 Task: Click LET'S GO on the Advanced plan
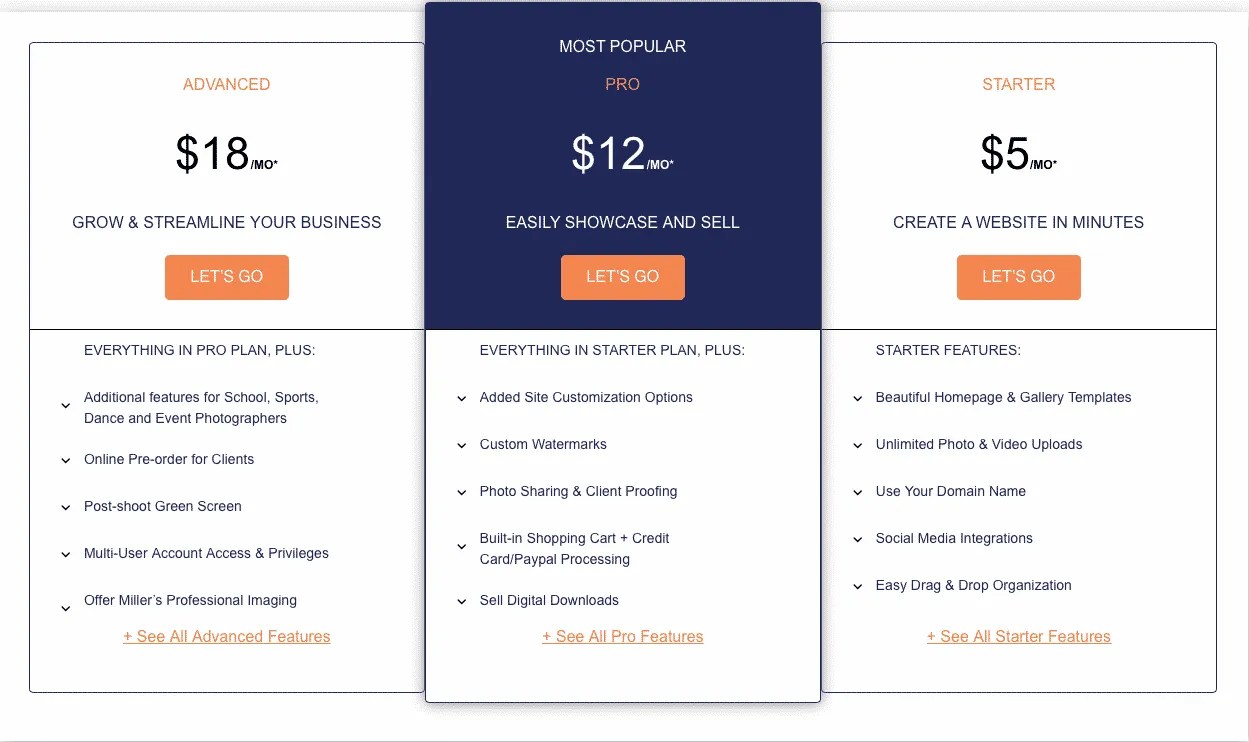coord(226,277)
